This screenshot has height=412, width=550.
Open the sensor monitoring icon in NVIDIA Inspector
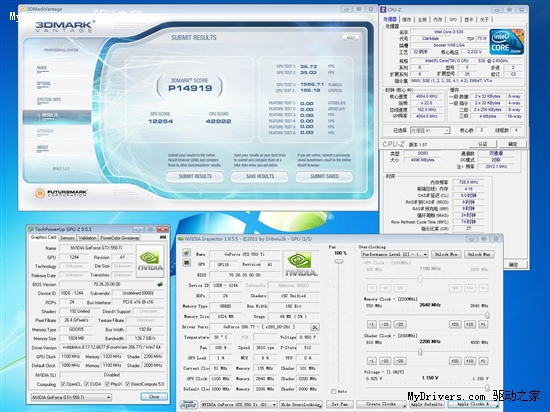[x=187, y=263]
